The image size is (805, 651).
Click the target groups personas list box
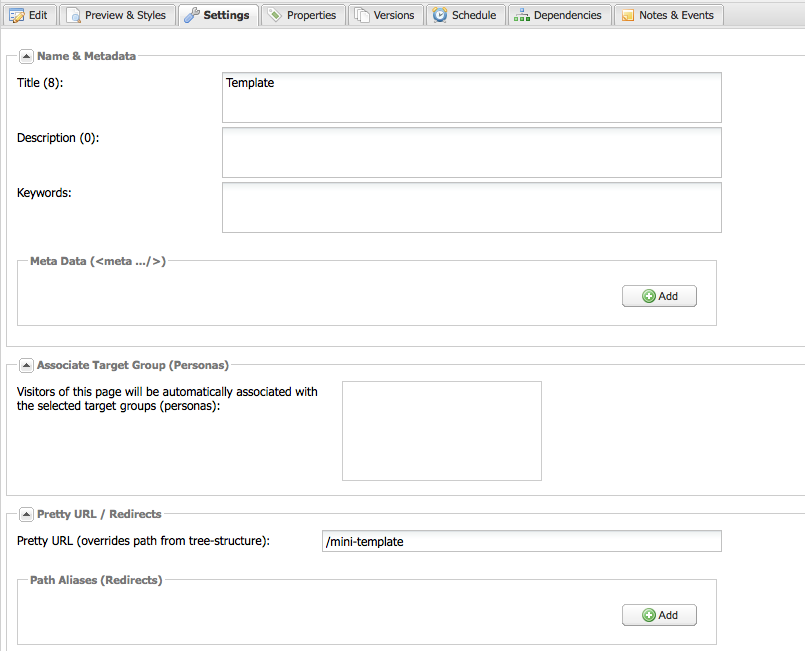(x=441, y=430)
